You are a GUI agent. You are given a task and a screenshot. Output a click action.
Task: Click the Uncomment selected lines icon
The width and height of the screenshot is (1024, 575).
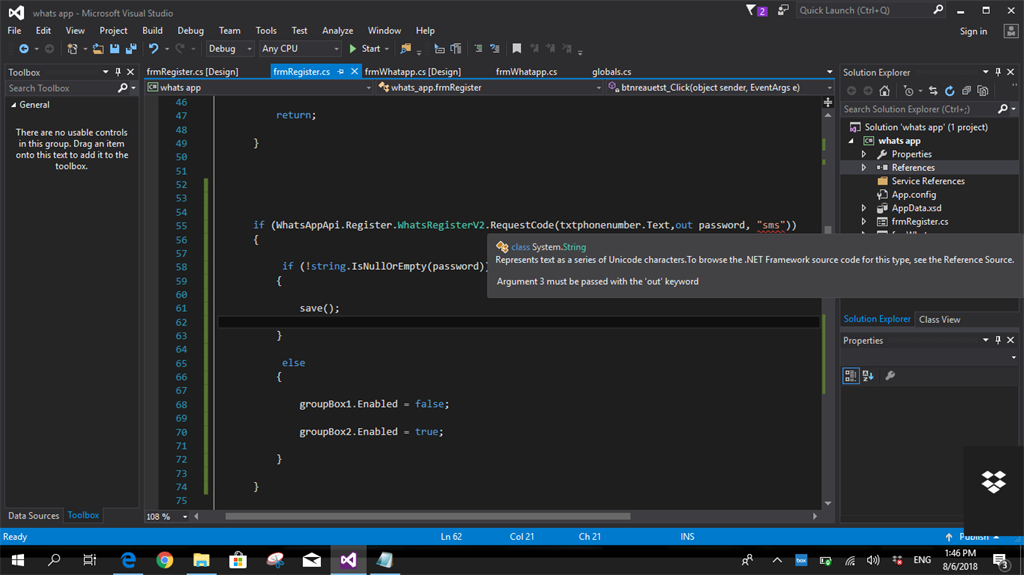(494, 49)
